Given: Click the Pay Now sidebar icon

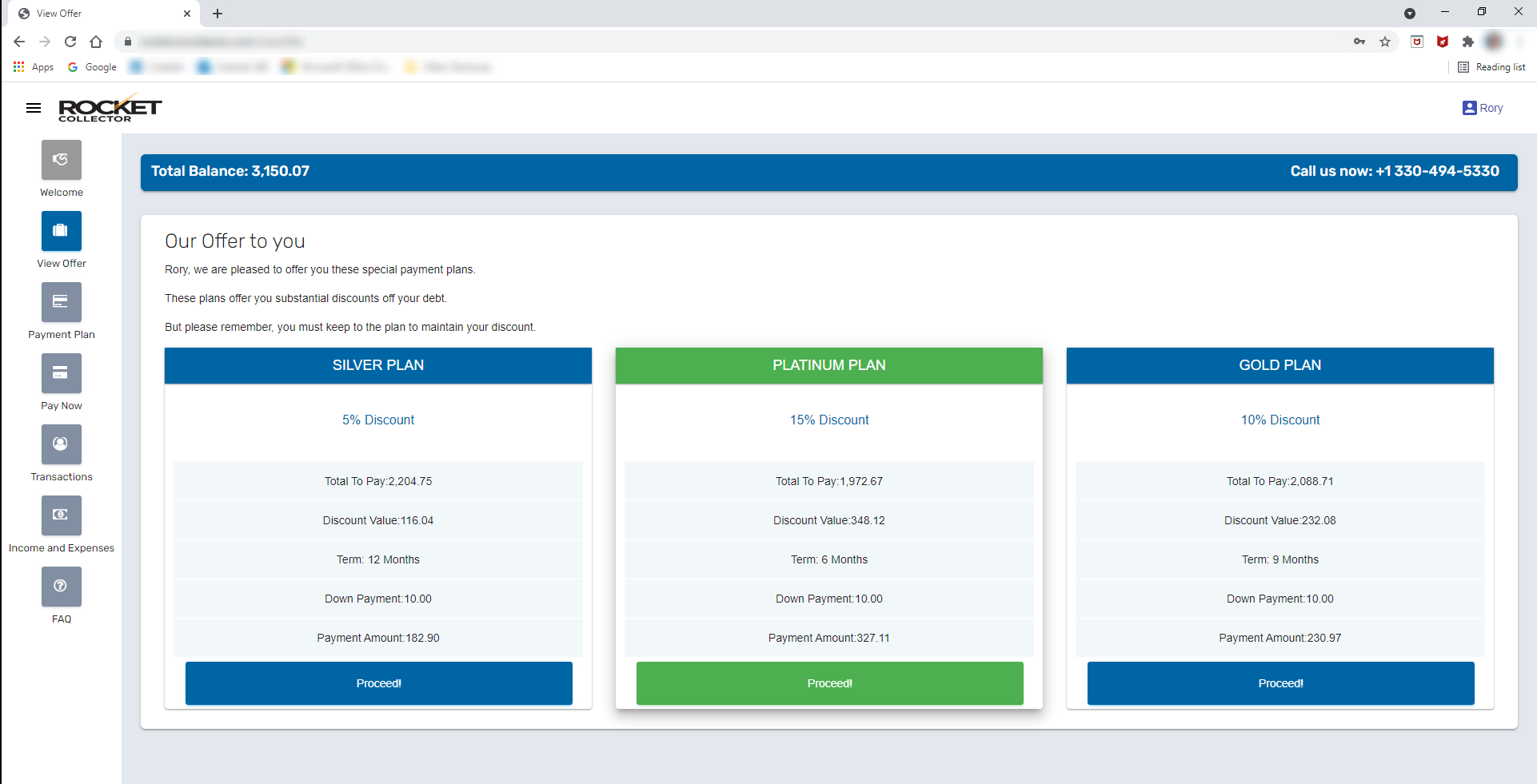Looking at the screenshot, I should [61, 373].
